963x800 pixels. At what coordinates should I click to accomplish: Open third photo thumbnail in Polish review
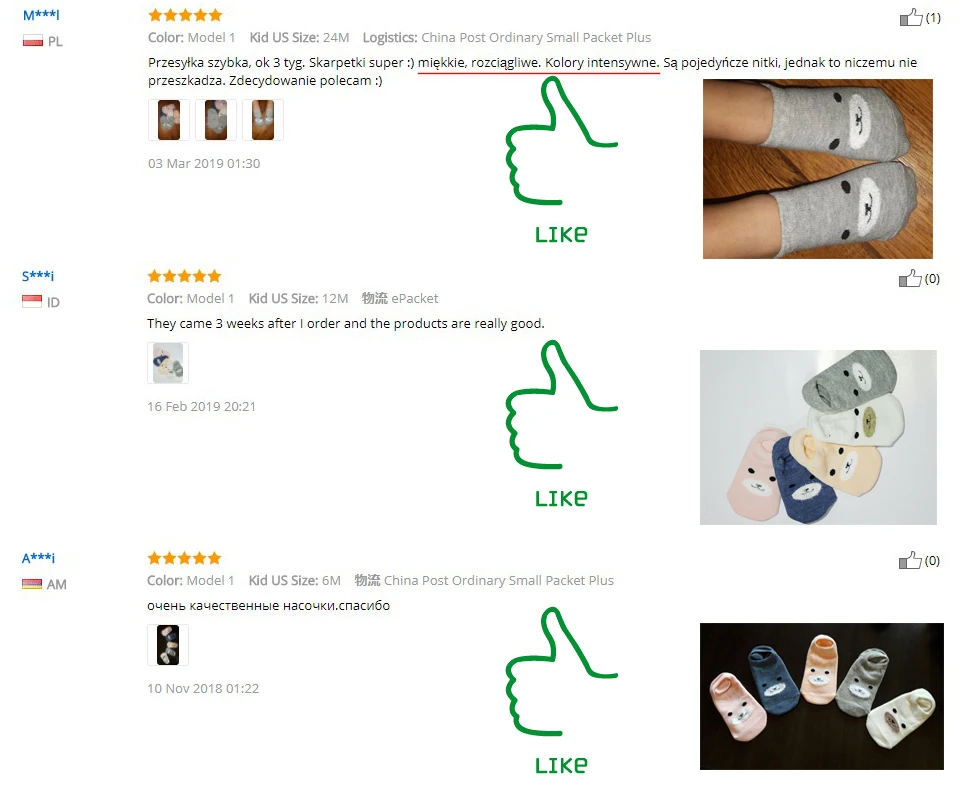(263, 120)
